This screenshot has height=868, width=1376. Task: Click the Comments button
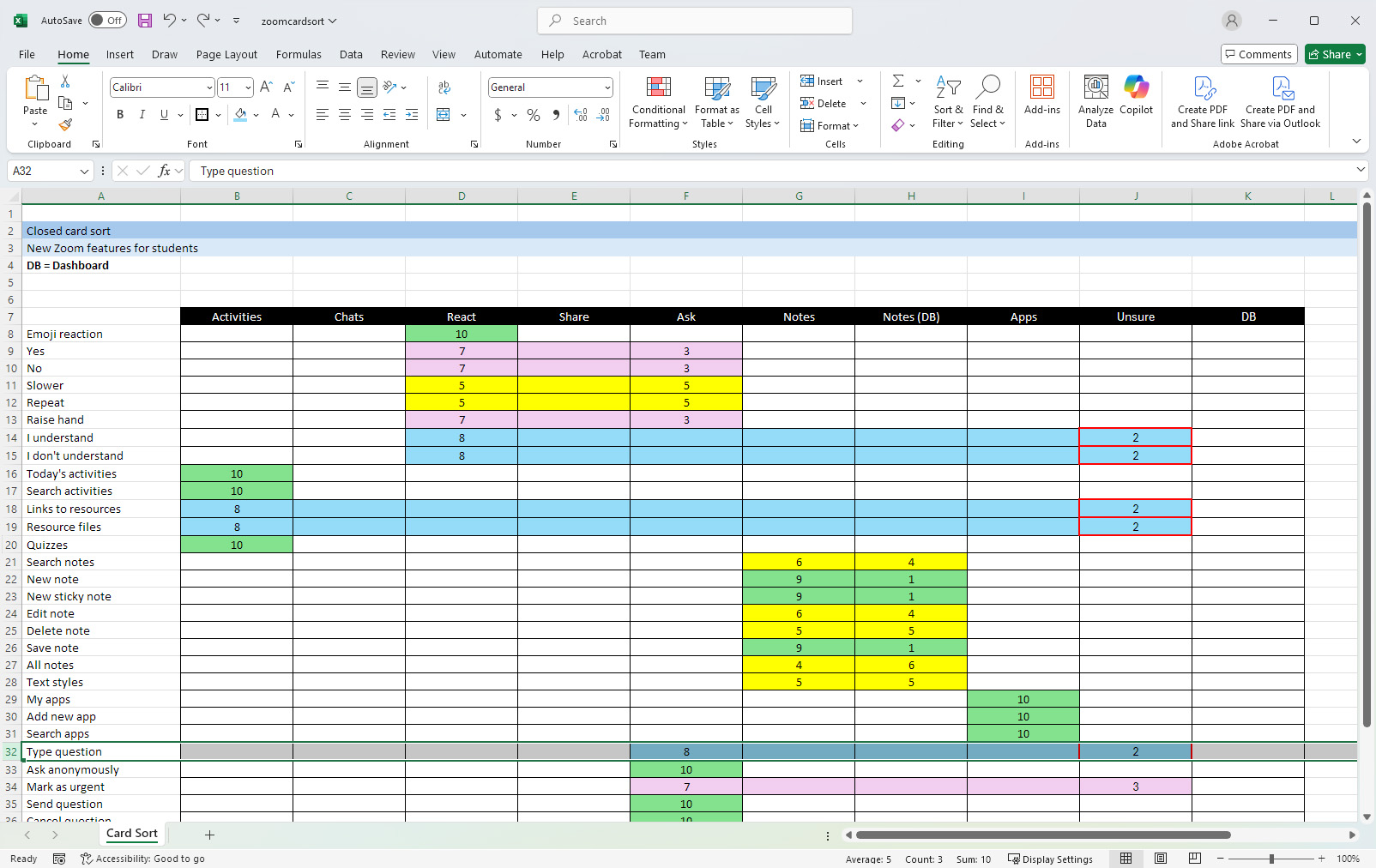point(1258,54)
